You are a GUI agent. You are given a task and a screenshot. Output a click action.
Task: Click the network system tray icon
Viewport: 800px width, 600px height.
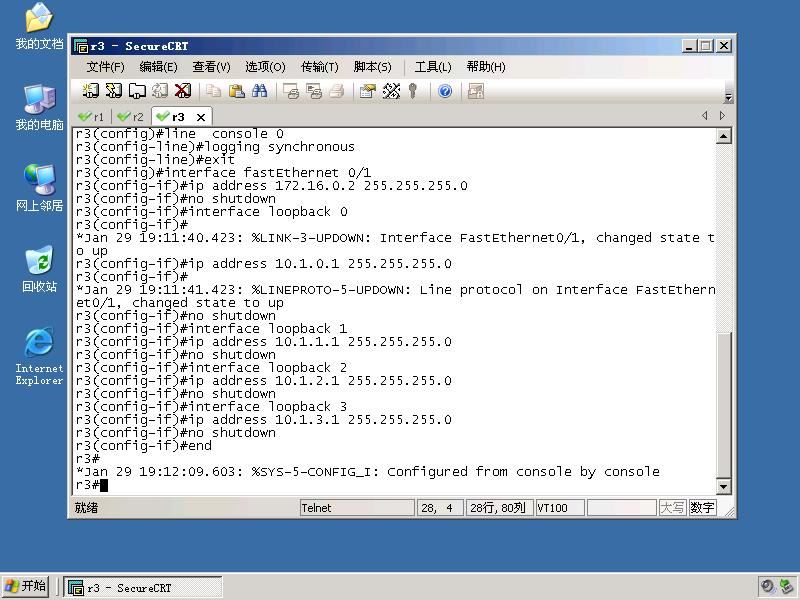pyautogui.click(x=786, y=587)
